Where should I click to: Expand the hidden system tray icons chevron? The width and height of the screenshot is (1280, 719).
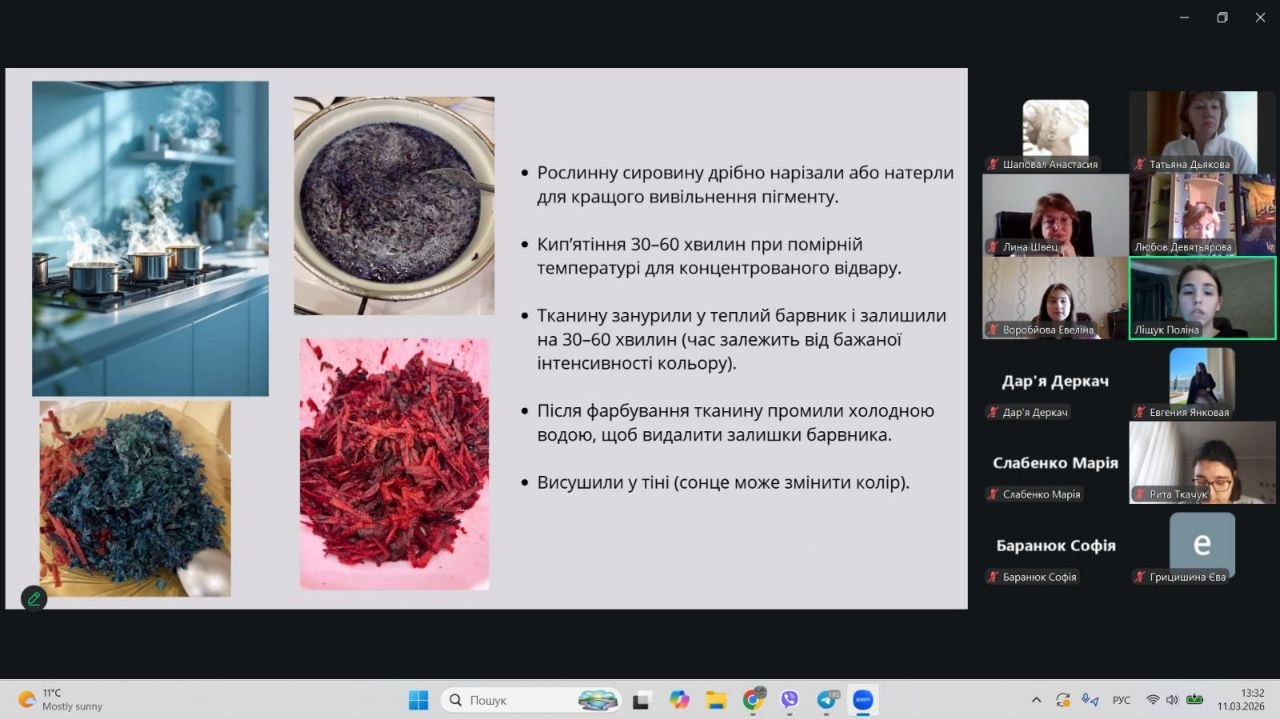(1036, 700)
